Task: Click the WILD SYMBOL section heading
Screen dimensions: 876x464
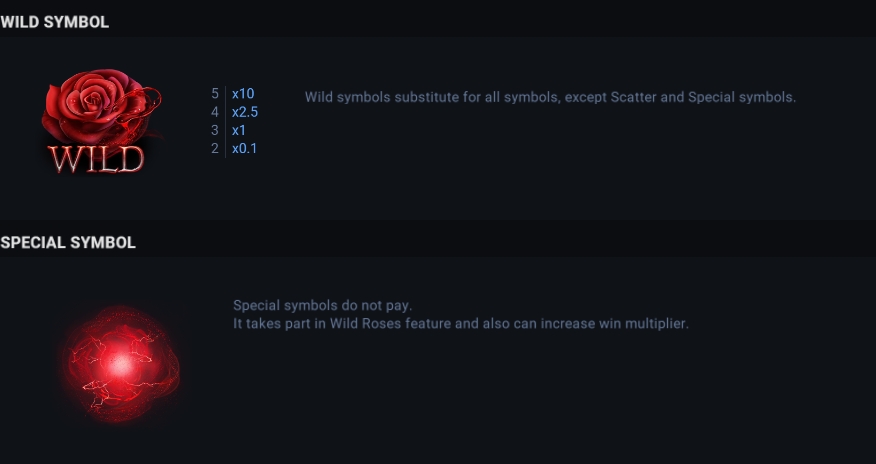Action: click(x=55, y=22)
